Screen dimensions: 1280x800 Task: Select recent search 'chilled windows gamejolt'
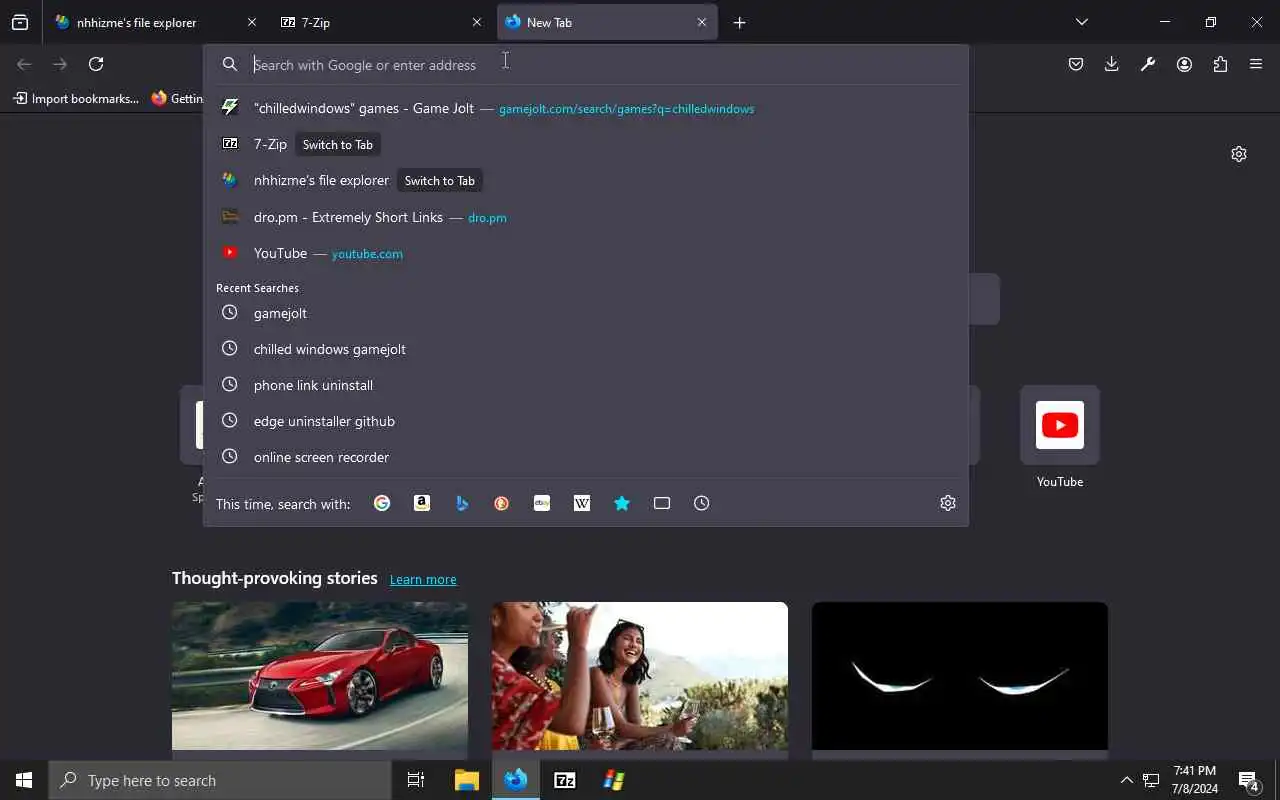586,349
